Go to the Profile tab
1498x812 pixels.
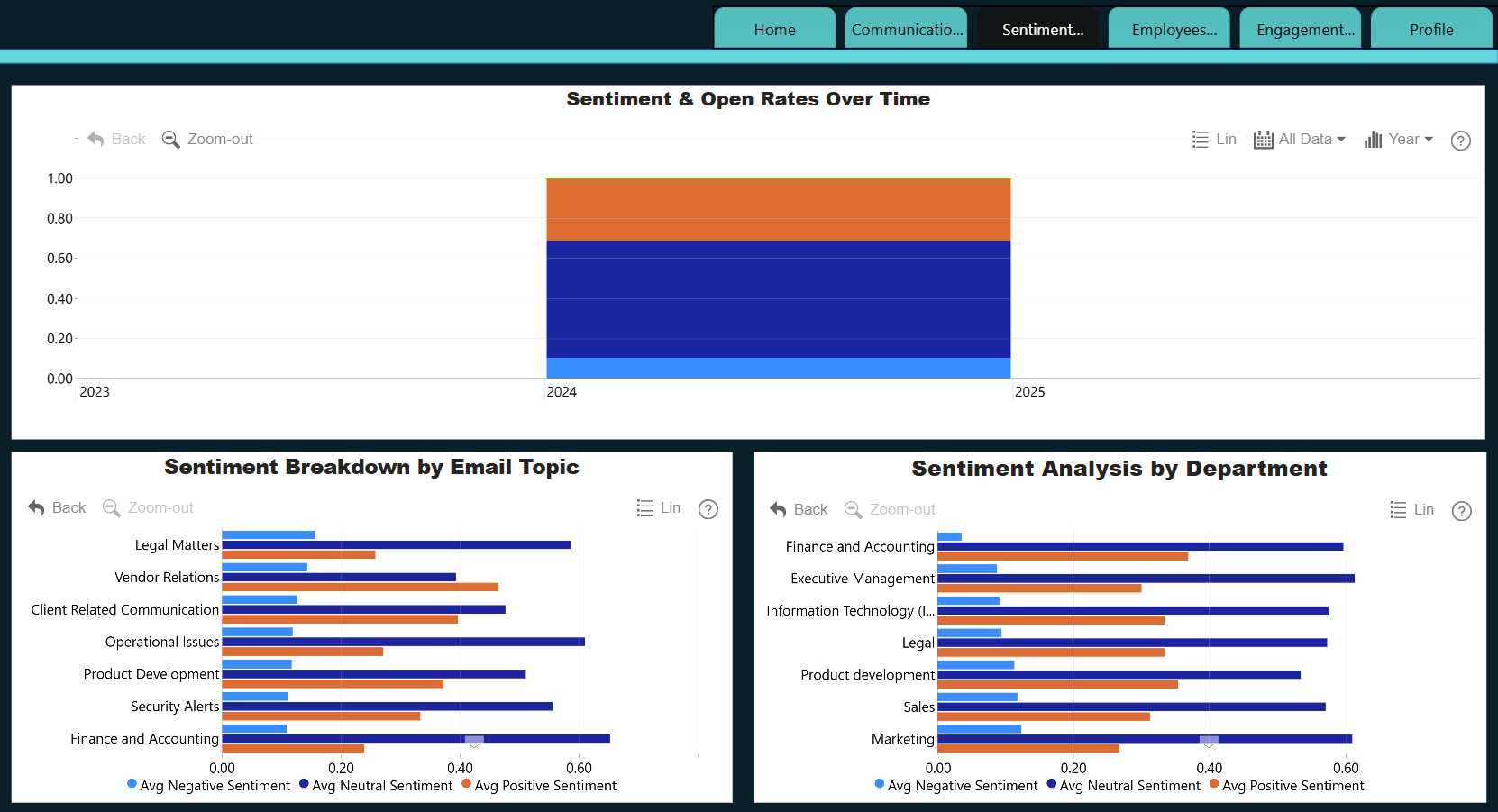click(1431, 29)
